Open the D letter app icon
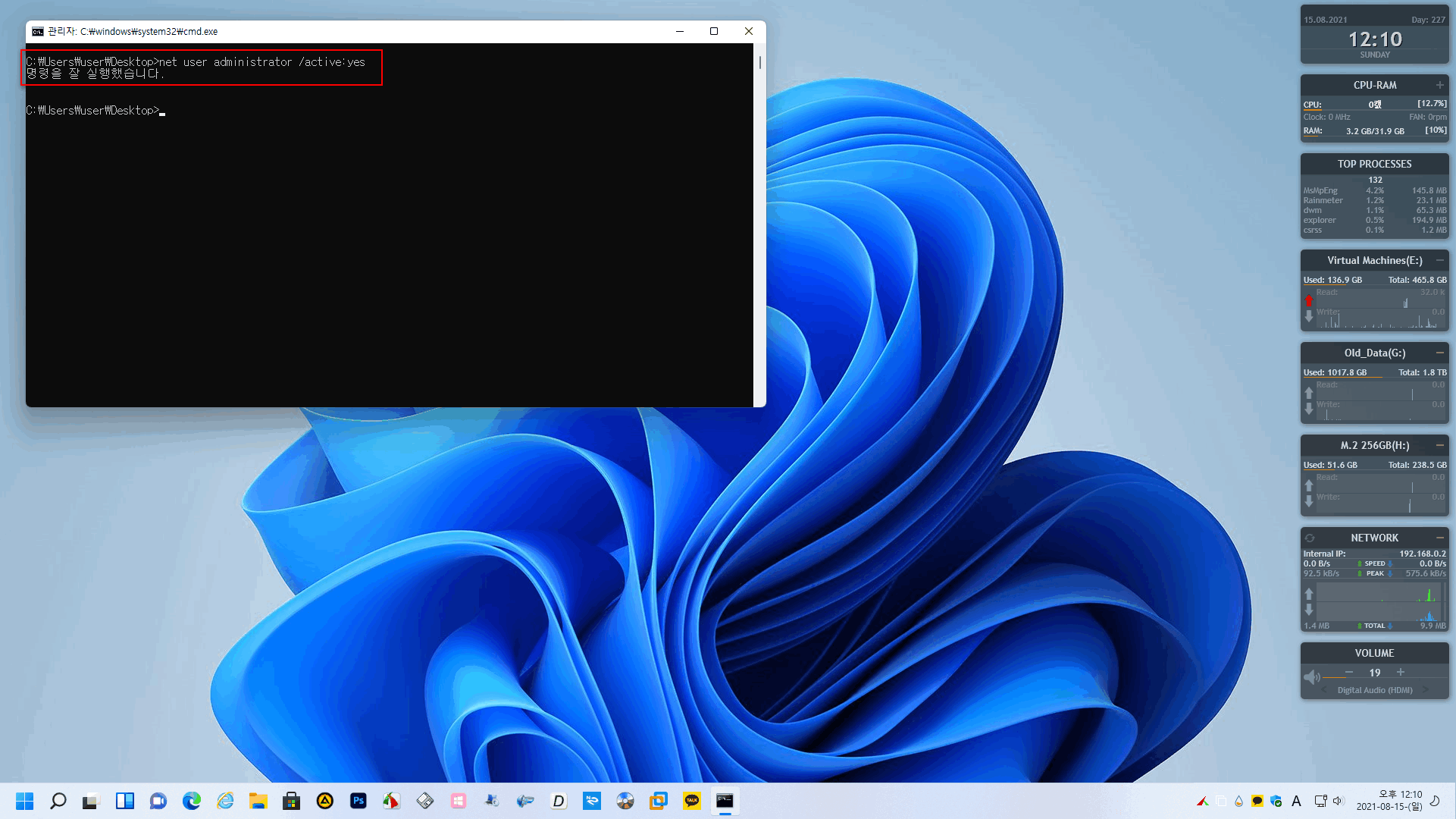 559,801
